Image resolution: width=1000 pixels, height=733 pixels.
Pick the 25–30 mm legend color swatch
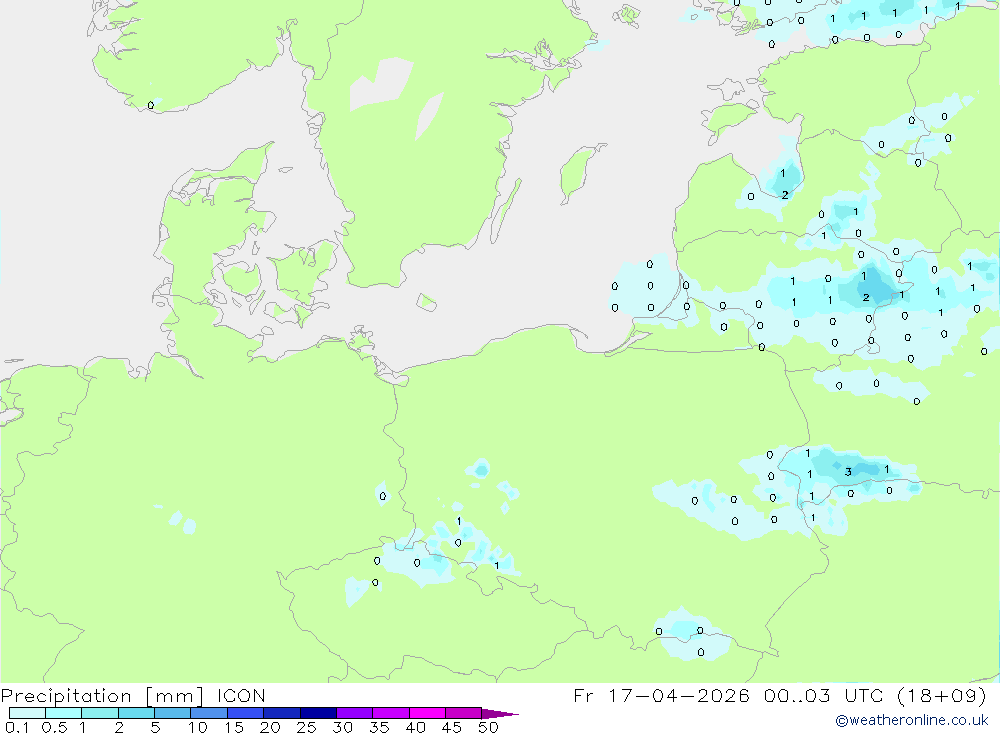coord(318,713)
